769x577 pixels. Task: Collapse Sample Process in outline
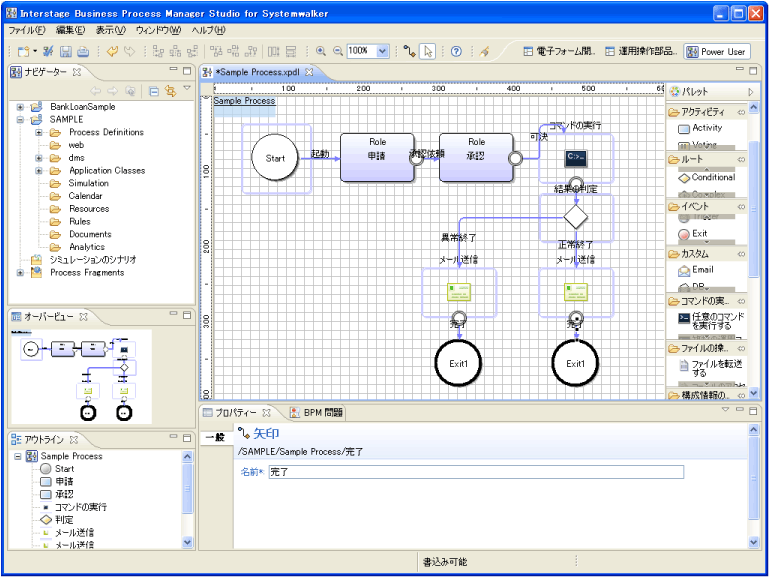[18, 456]
